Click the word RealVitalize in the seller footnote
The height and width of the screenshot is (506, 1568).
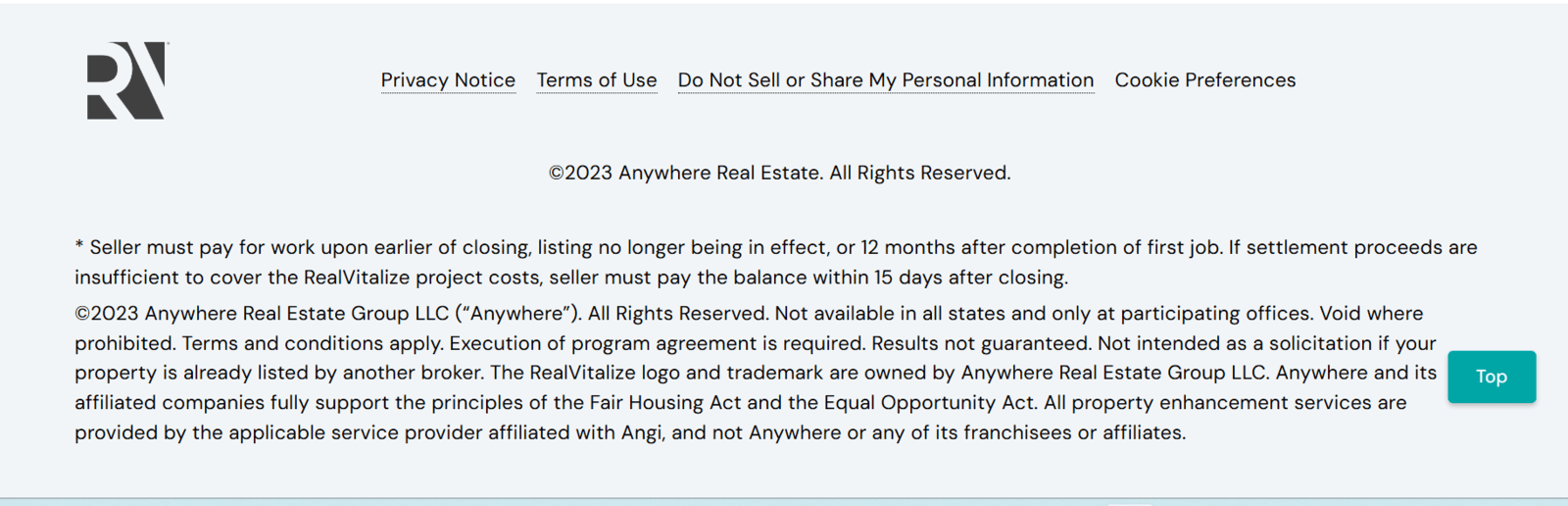357,278
